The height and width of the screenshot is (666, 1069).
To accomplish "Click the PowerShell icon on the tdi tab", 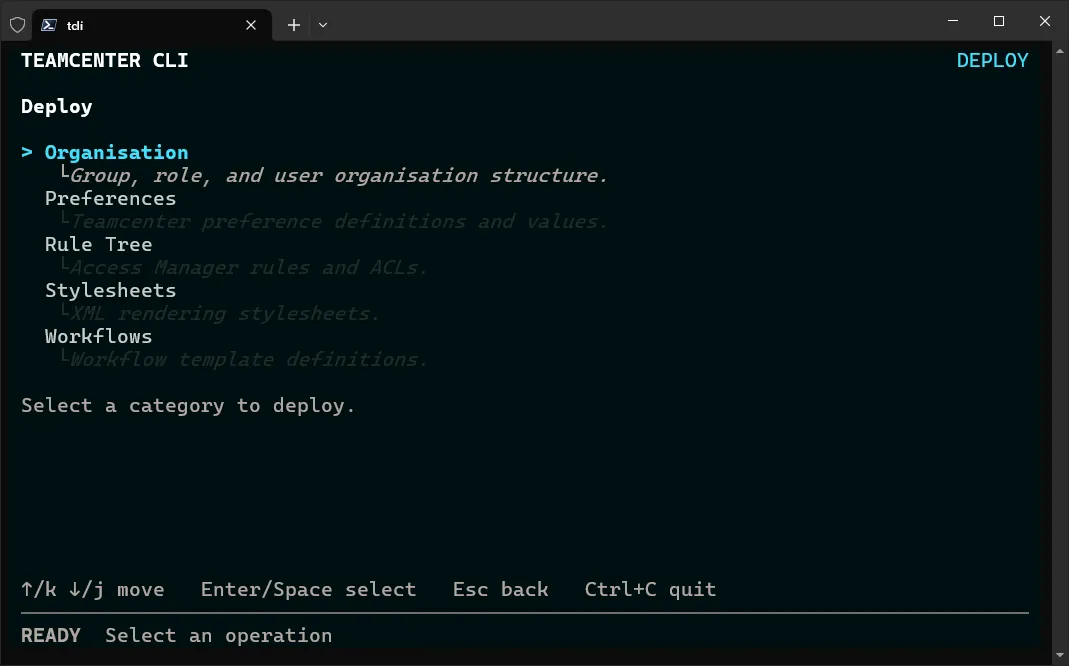I will click(x=48, y=25).
